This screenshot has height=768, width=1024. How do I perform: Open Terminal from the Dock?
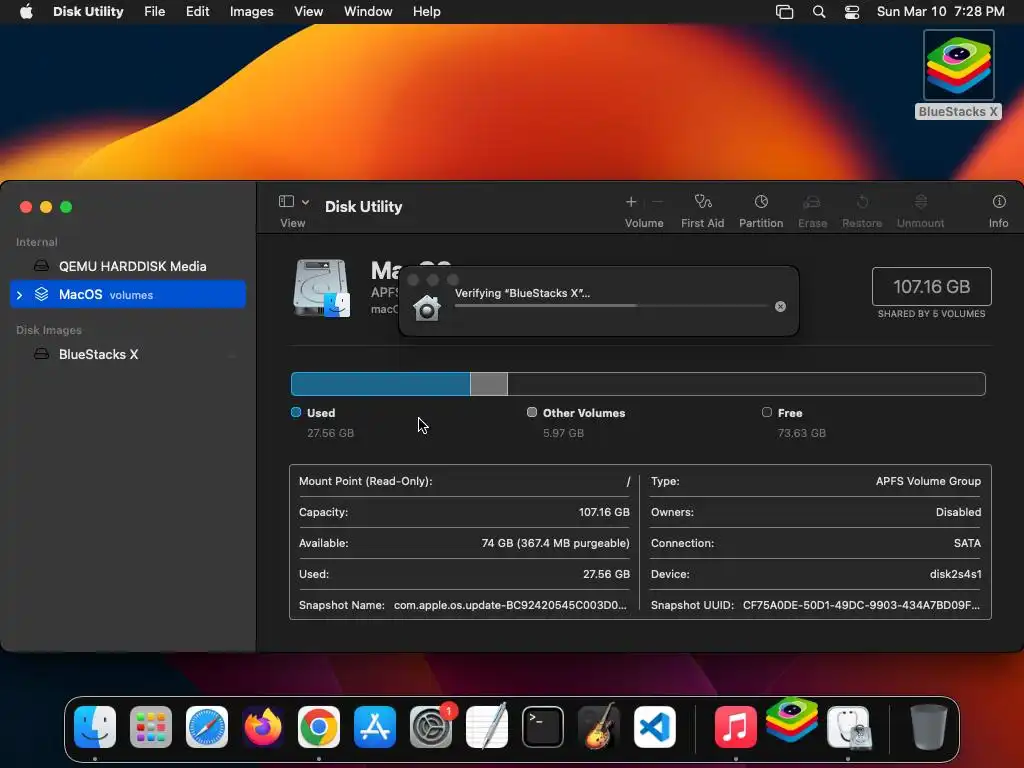click(543, 727)
